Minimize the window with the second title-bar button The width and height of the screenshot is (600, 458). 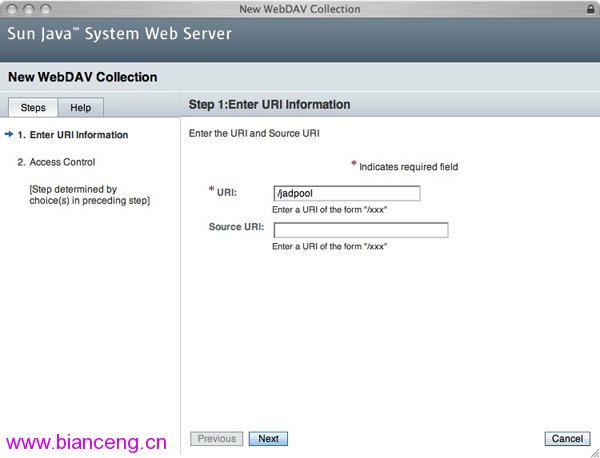[29, 9]
